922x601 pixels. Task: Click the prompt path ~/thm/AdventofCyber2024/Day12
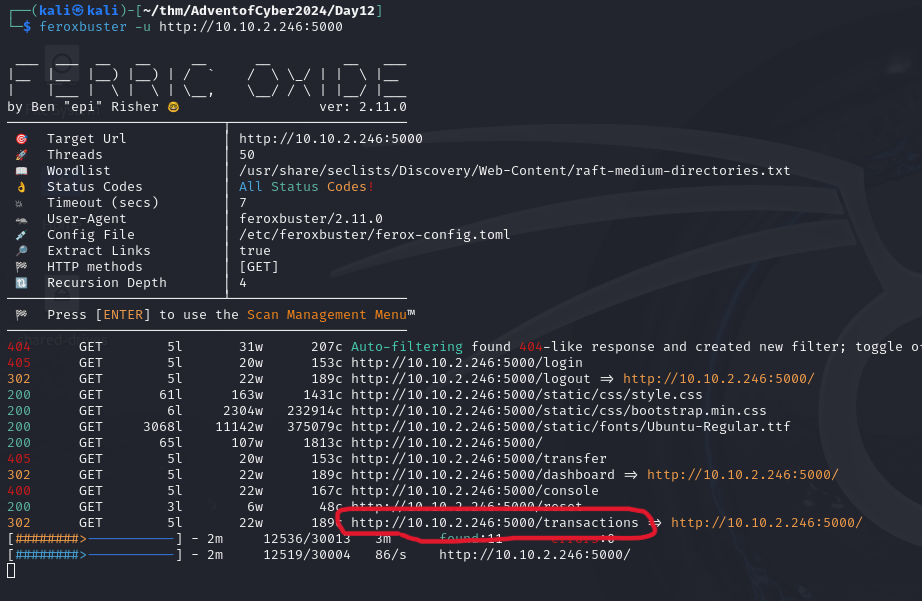pyautogui.click(x=258, y=11)
